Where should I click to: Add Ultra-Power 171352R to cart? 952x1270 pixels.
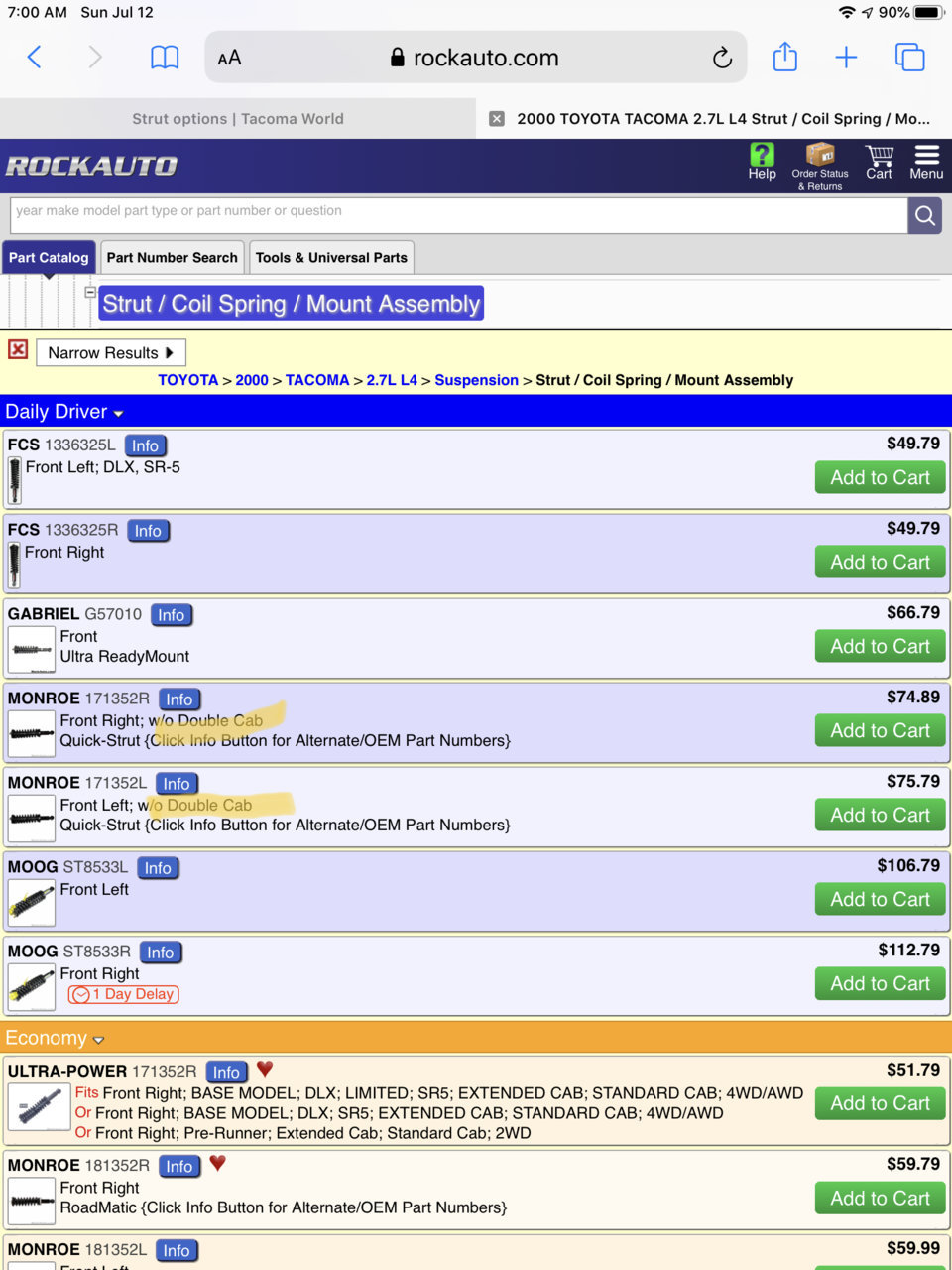click(x=880, y=1103)
